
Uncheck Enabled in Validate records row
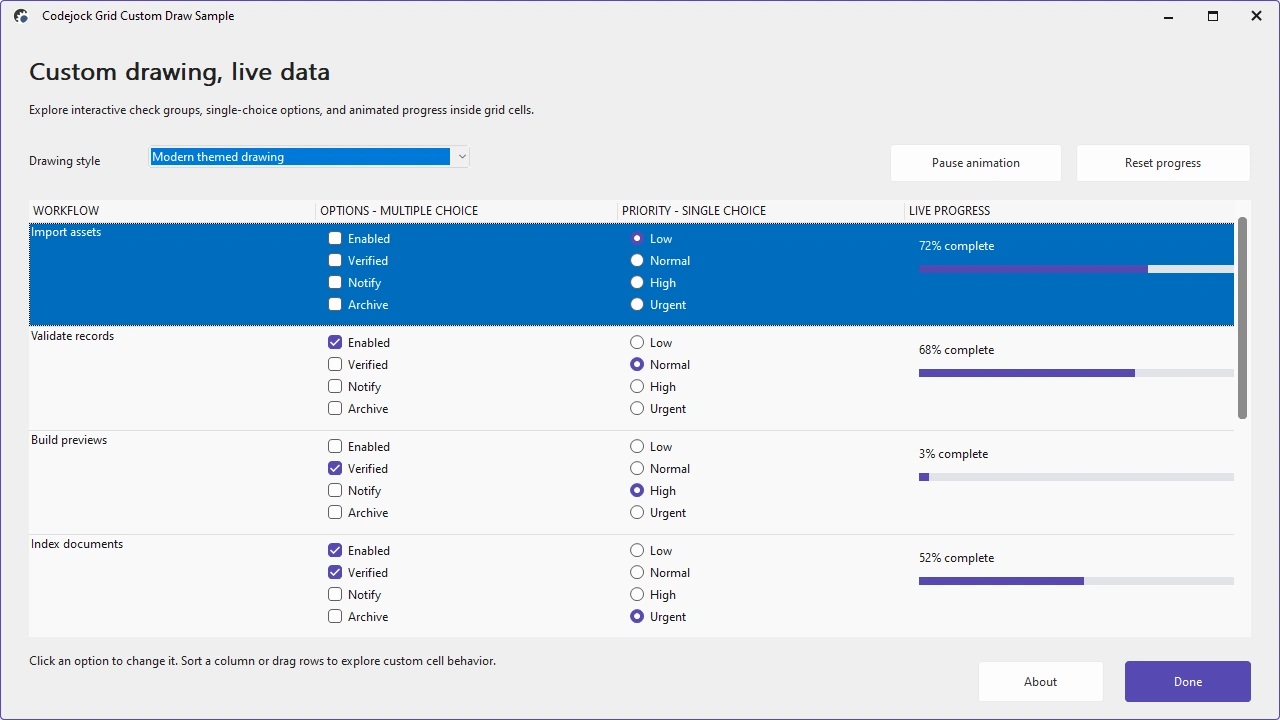point(335,343)
